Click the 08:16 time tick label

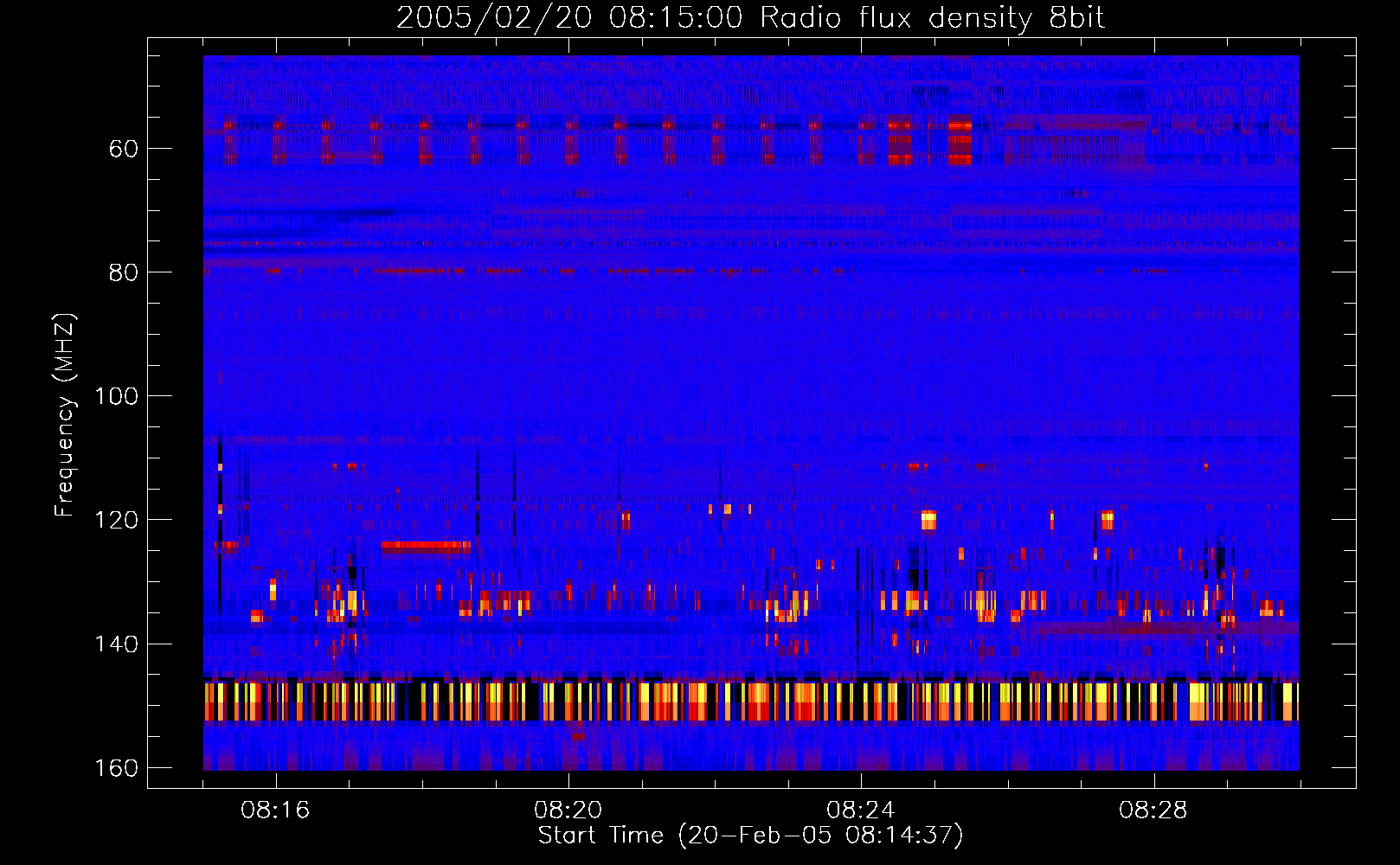click(275, 811)
